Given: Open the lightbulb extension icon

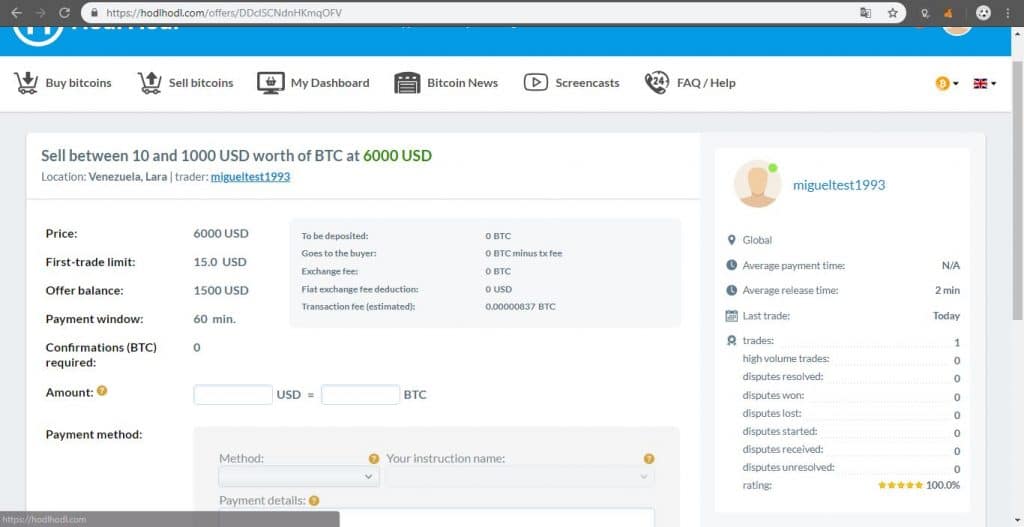Looking at the screenshot, I should coord(925,13).
